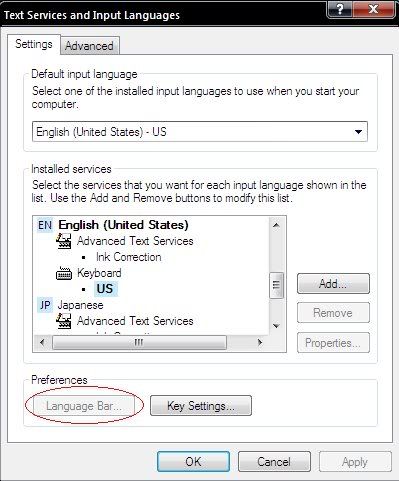Click the list's scroll down arrow
Image resolution: width=399 pixels, height=481 pixels.
(x=276, y=326)
